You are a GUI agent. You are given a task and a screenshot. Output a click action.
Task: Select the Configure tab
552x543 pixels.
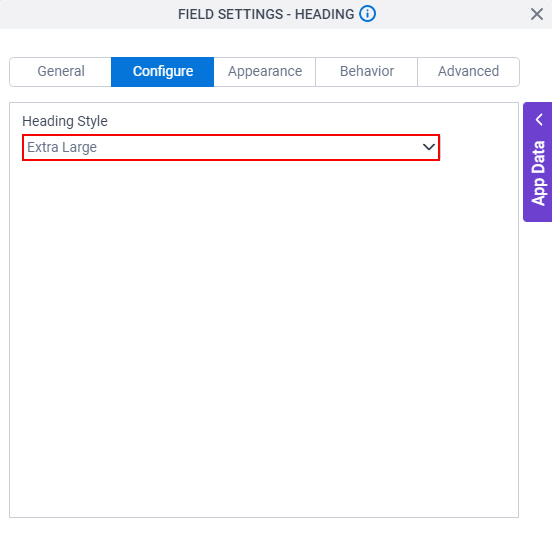pyautogui.click(x=163, y=71)
